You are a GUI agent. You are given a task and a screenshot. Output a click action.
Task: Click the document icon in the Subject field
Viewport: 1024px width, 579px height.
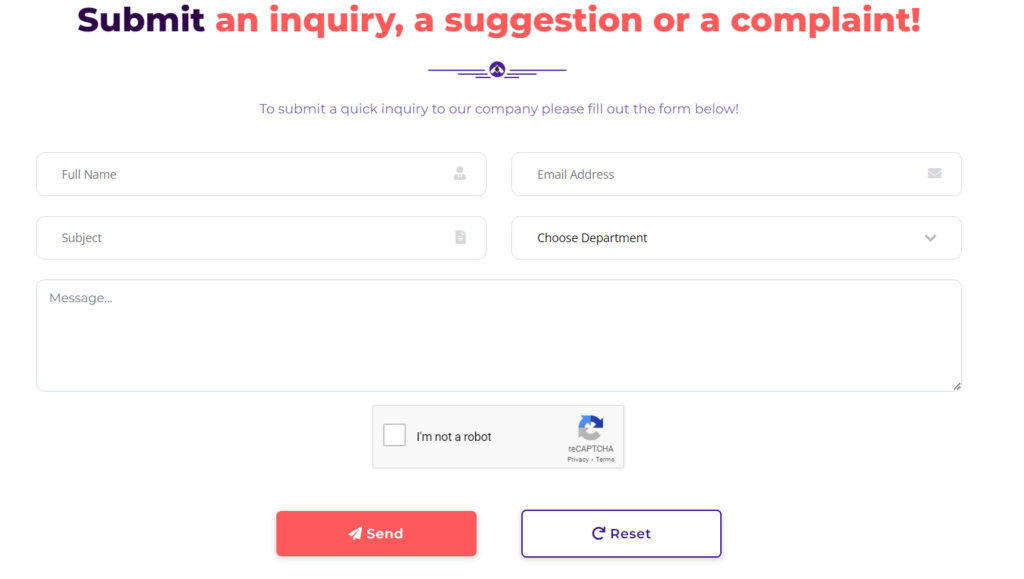460,237
